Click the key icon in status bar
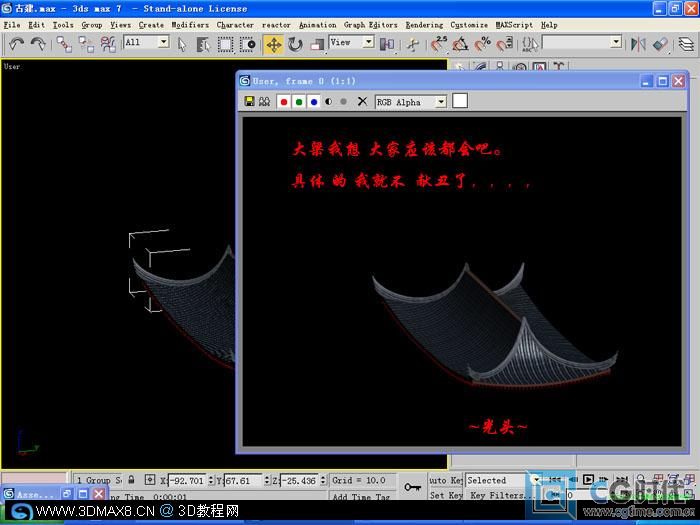The image size is (700, 525). 412,487
